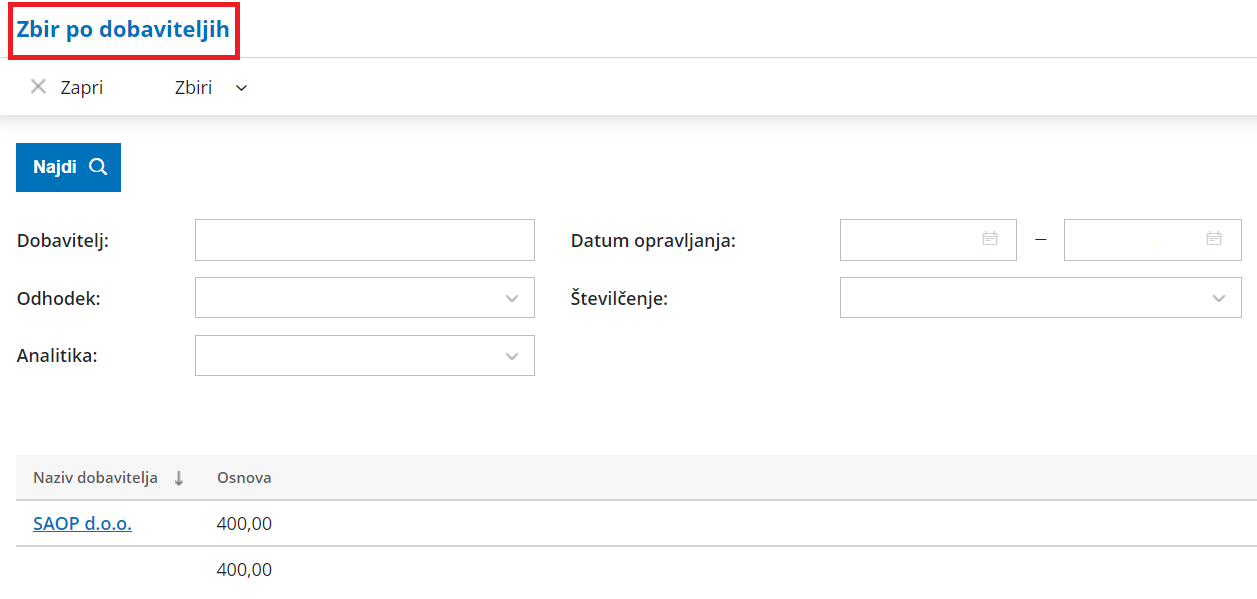
Task: Click the Zbir po dobaviteljih title
Action: coord(123,29)
